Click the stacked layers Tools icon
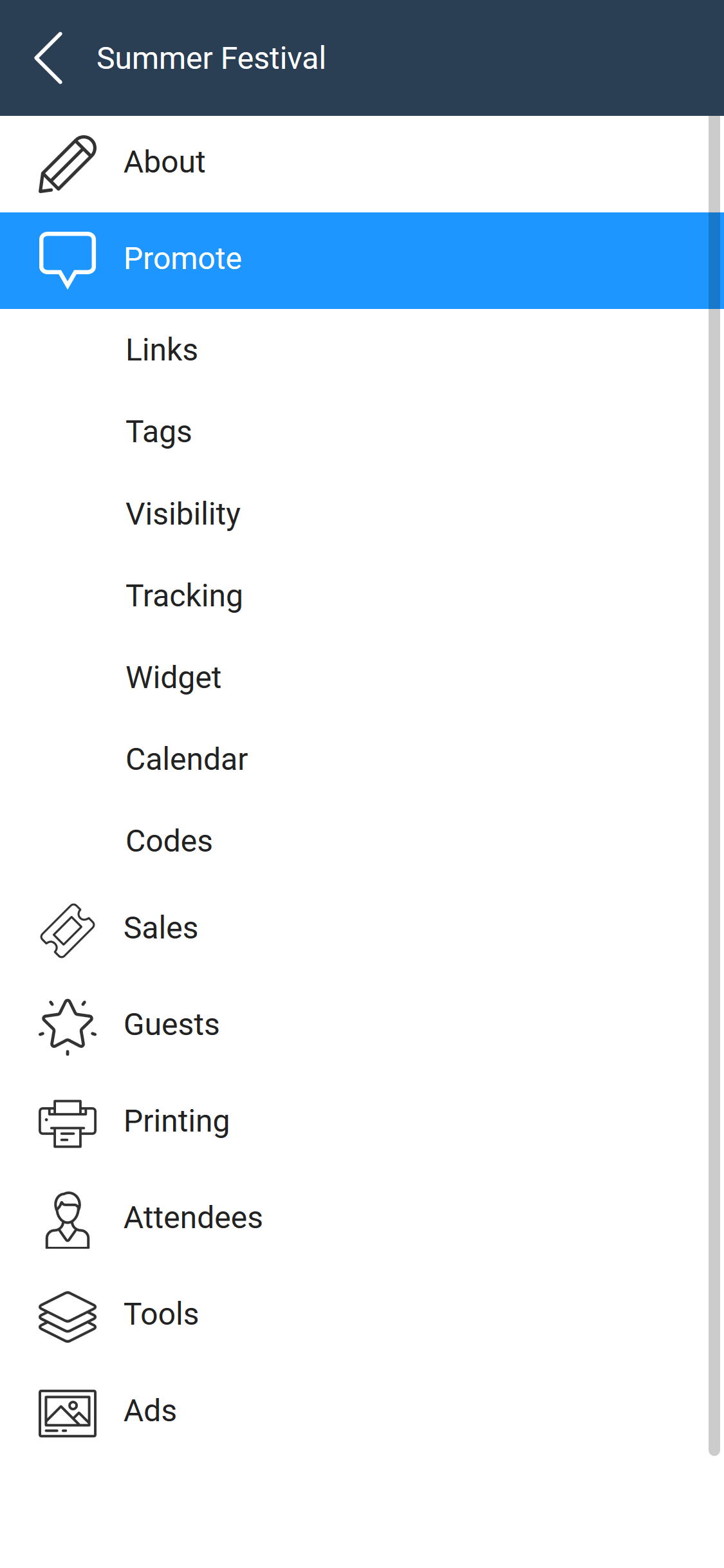Viewport: 724px width, 1568px height. click(68, 1316)
